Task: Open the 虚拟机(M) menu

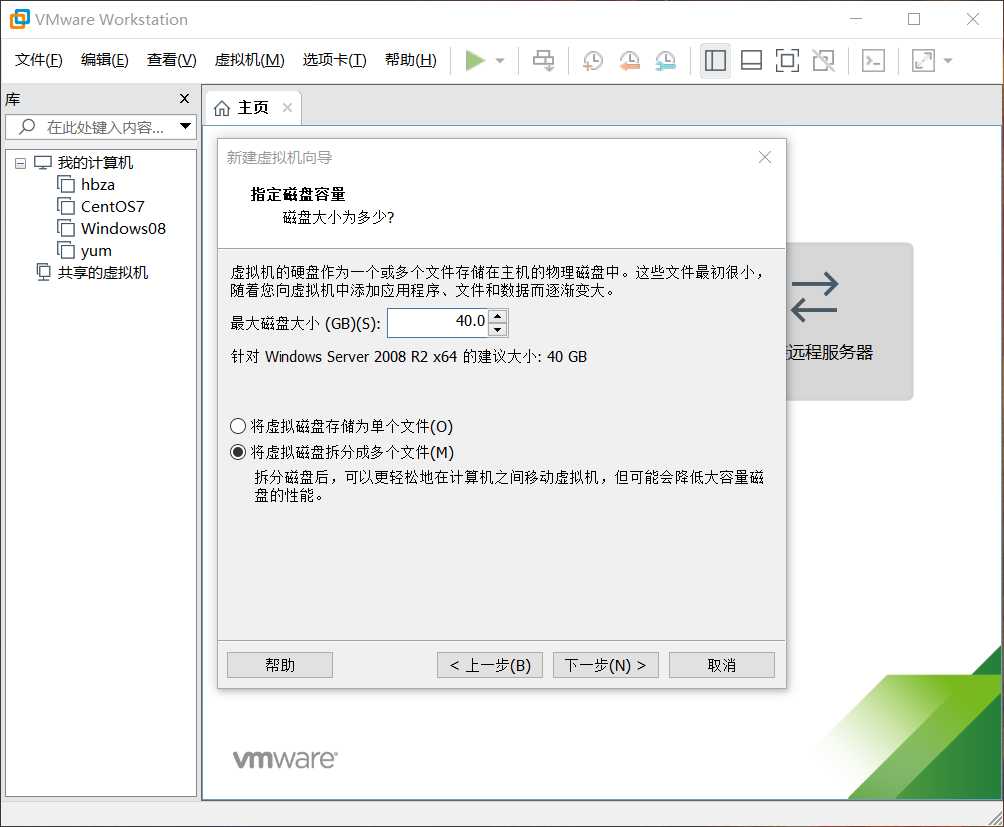Action: (250, 60)
